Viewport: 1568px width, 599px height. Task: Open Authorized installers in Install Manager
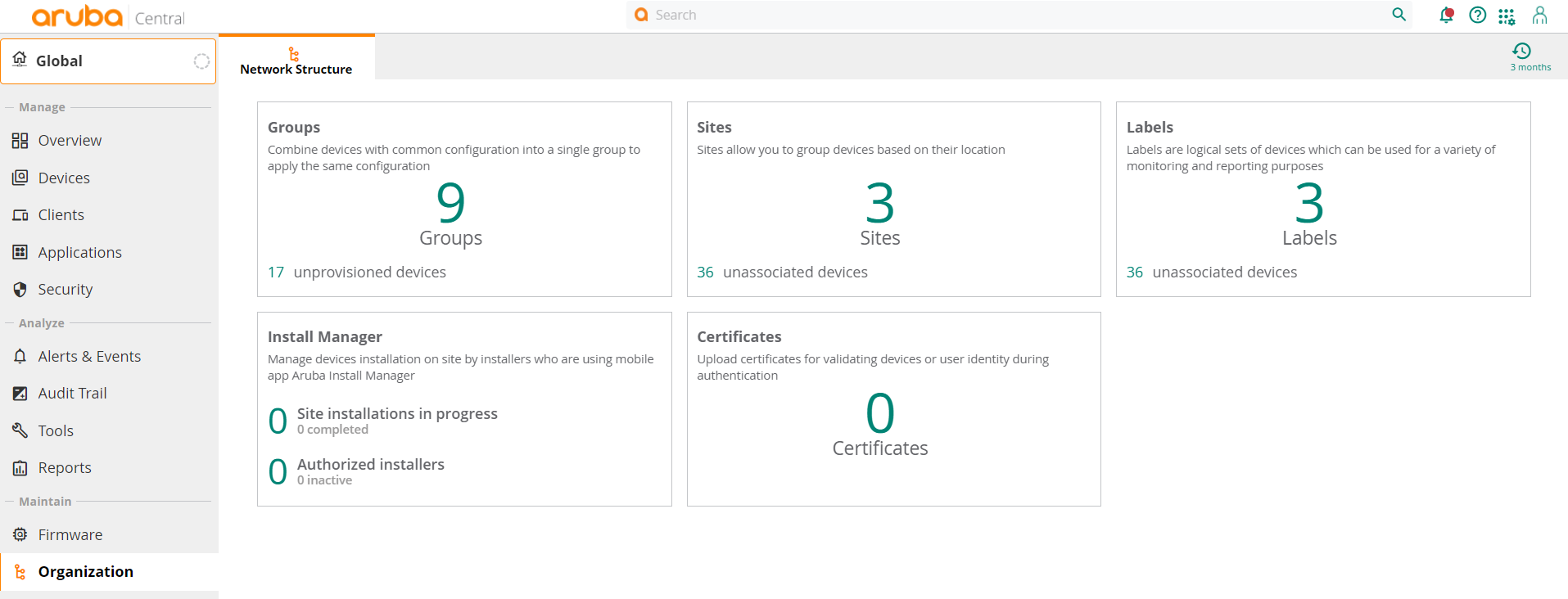[x=370, y=465]
